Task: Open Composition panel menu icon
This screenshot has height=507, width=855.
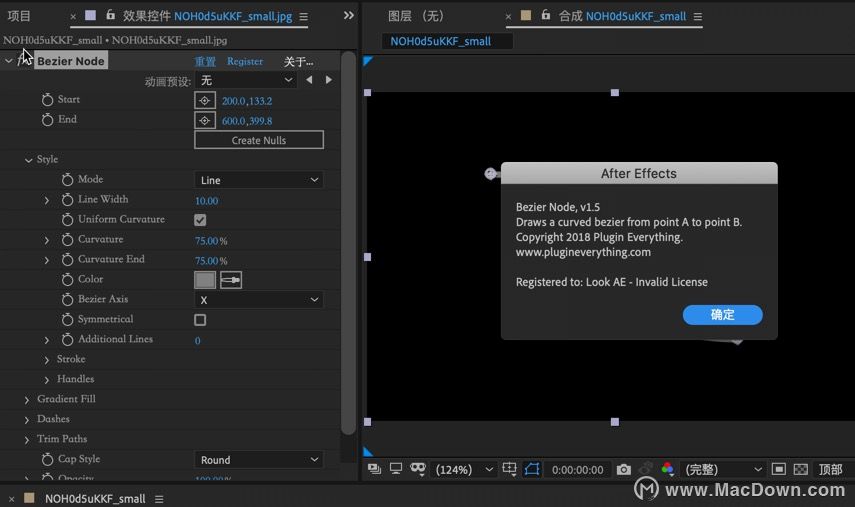Action: pos(697,17)
